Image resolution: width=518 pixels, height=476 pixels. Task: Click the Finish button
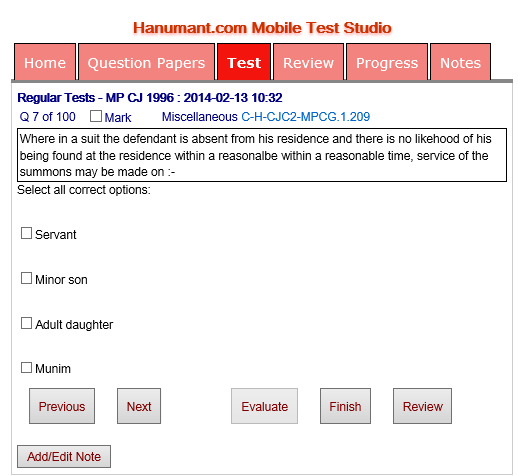(345, 406)
